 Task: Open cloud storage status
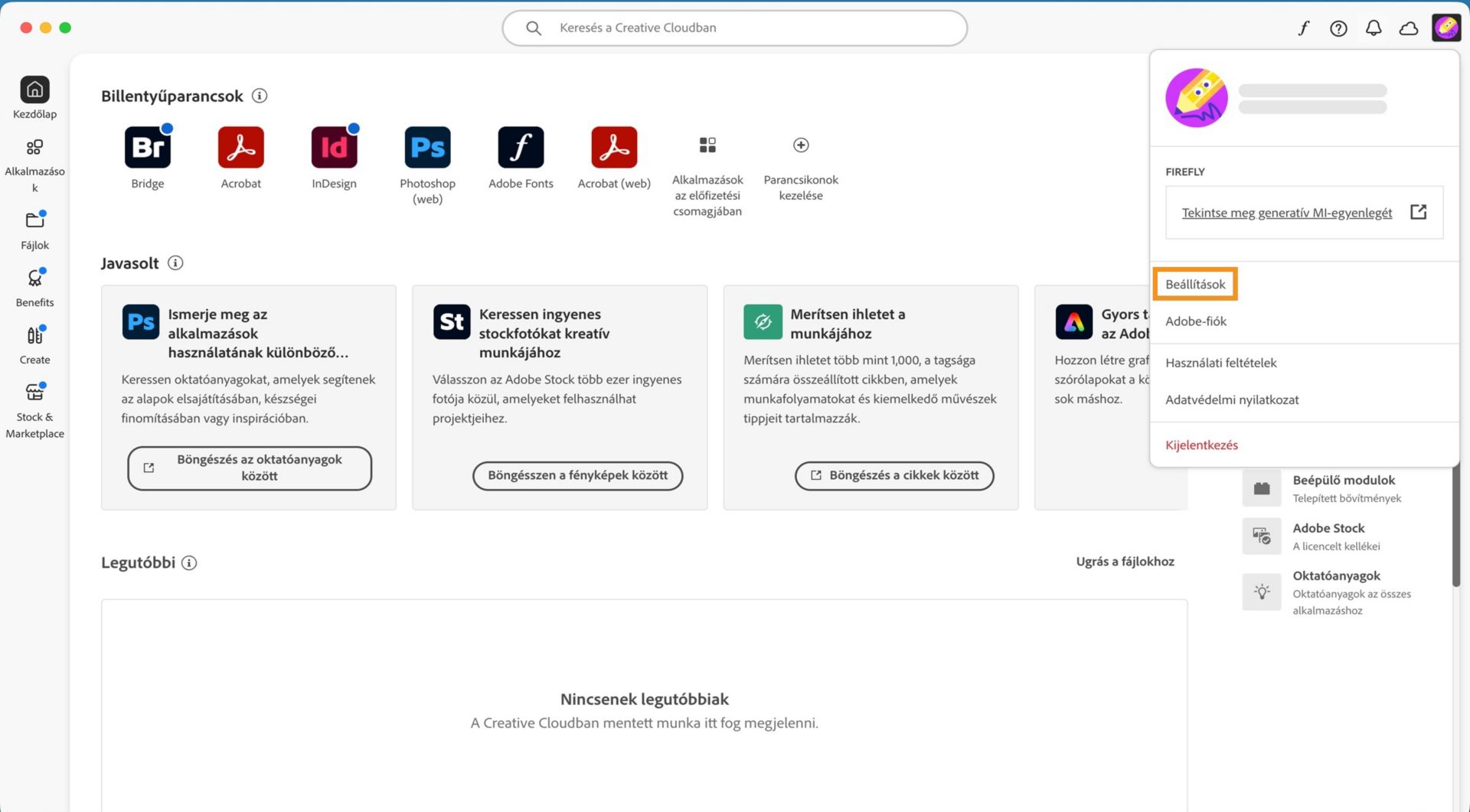[x=1409, y=28]
